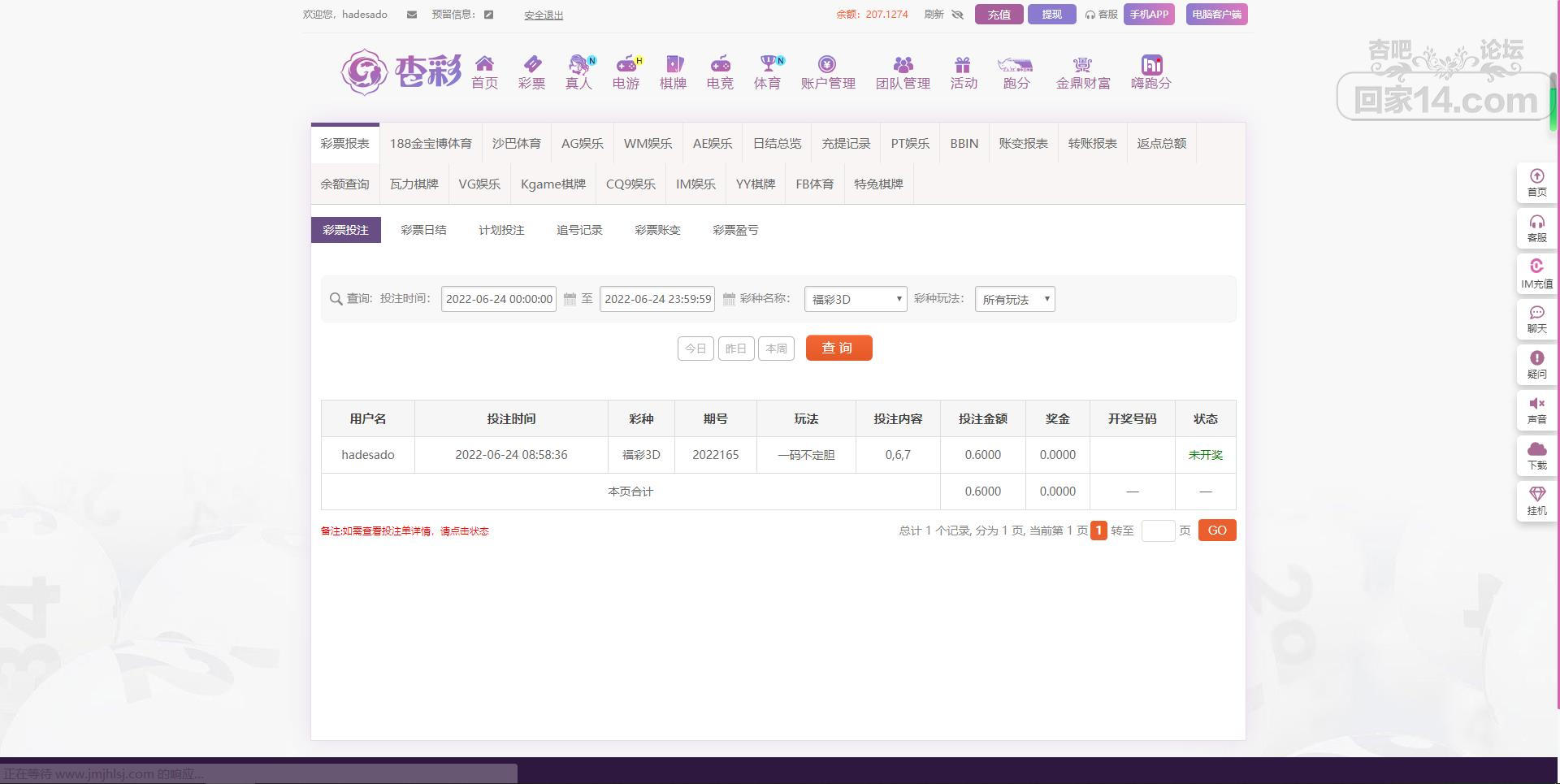
Task: Click the mail envelope icon beside username
Action: pos(412,15)
